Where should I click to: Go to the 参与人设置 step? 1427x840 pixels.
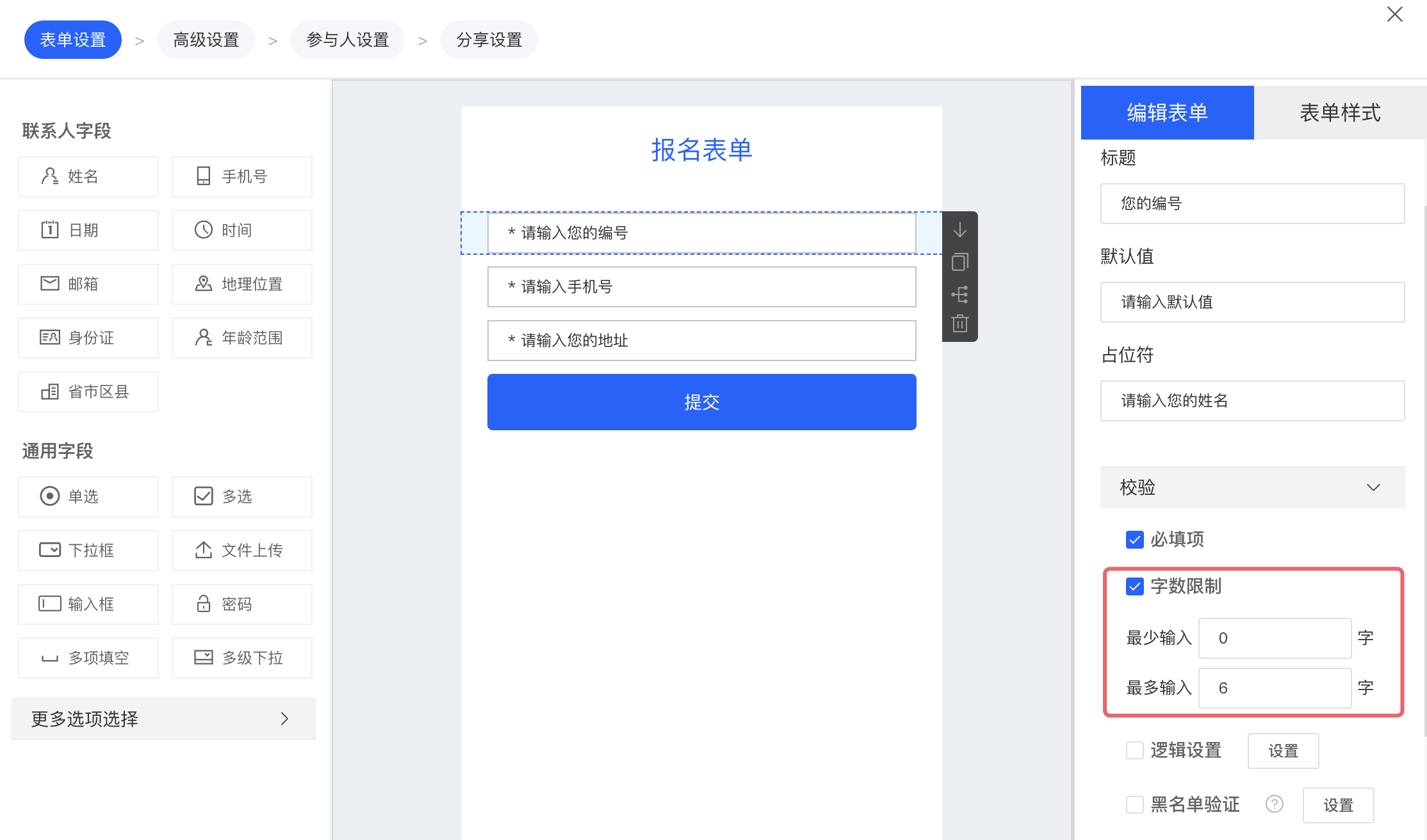click(x=348, y=40)
